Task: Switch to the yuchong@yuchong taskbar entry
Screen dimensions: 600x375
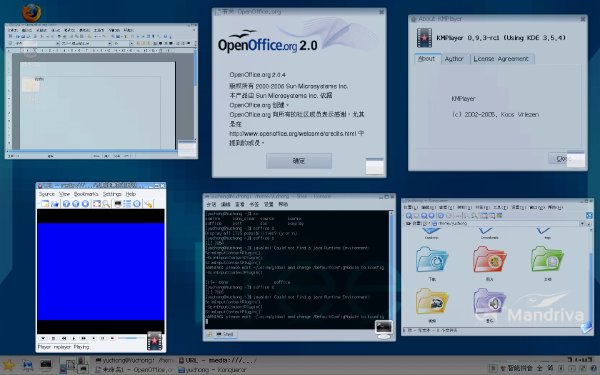Action: point(134,360)
